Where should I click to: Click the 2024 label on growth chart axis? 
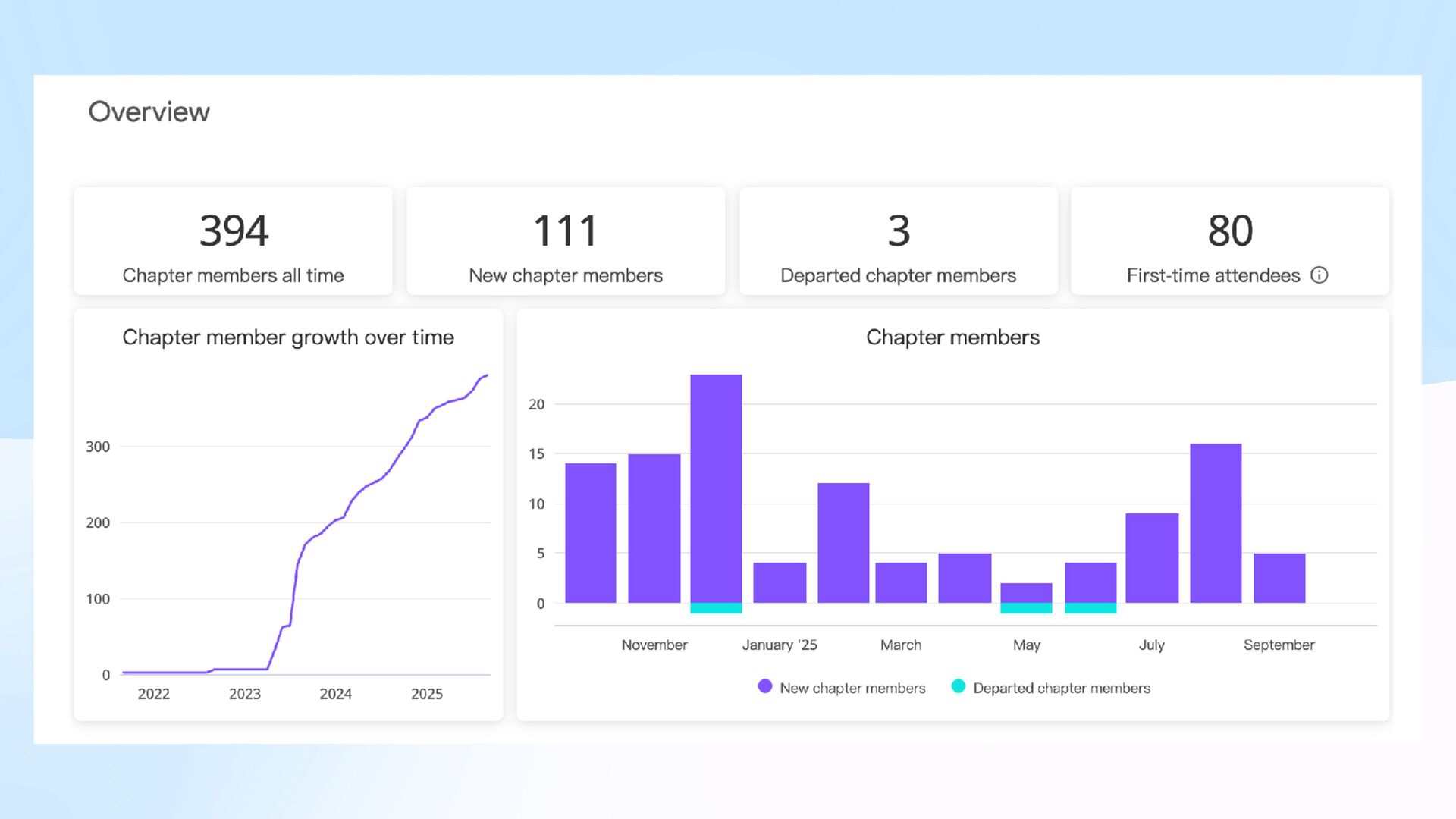(335, 694)
